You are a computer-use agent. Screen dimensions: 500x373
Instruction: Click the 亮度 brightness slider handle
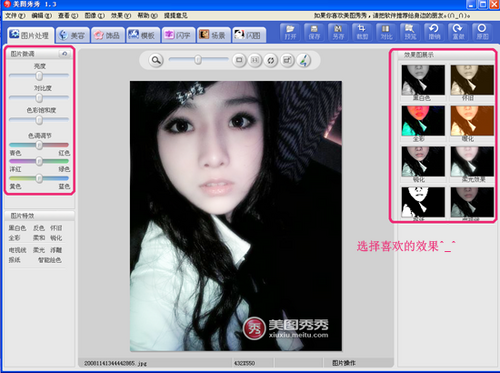click(x=39, y=76)
